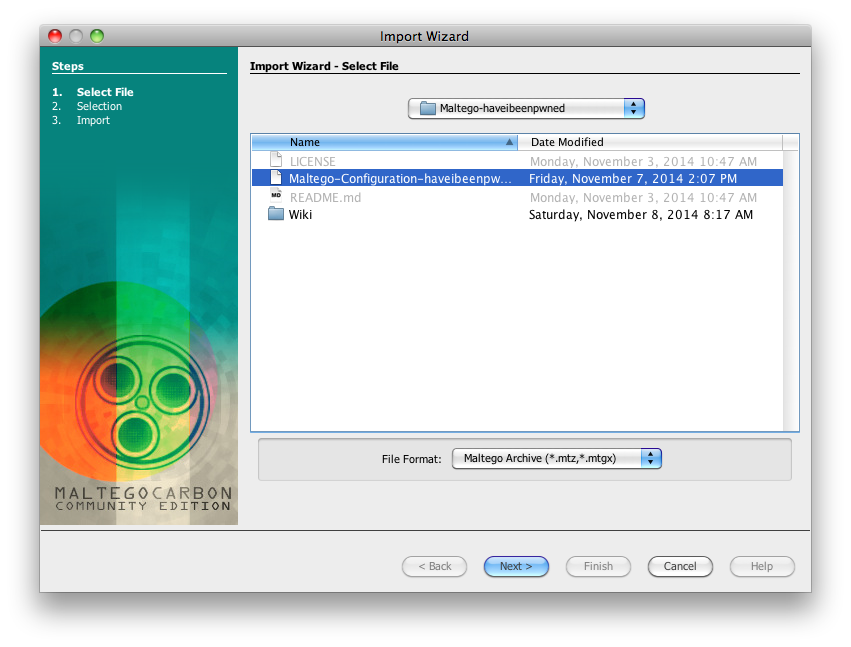Open the Maltego-haveibeenpwned folder dropdown

526,108
